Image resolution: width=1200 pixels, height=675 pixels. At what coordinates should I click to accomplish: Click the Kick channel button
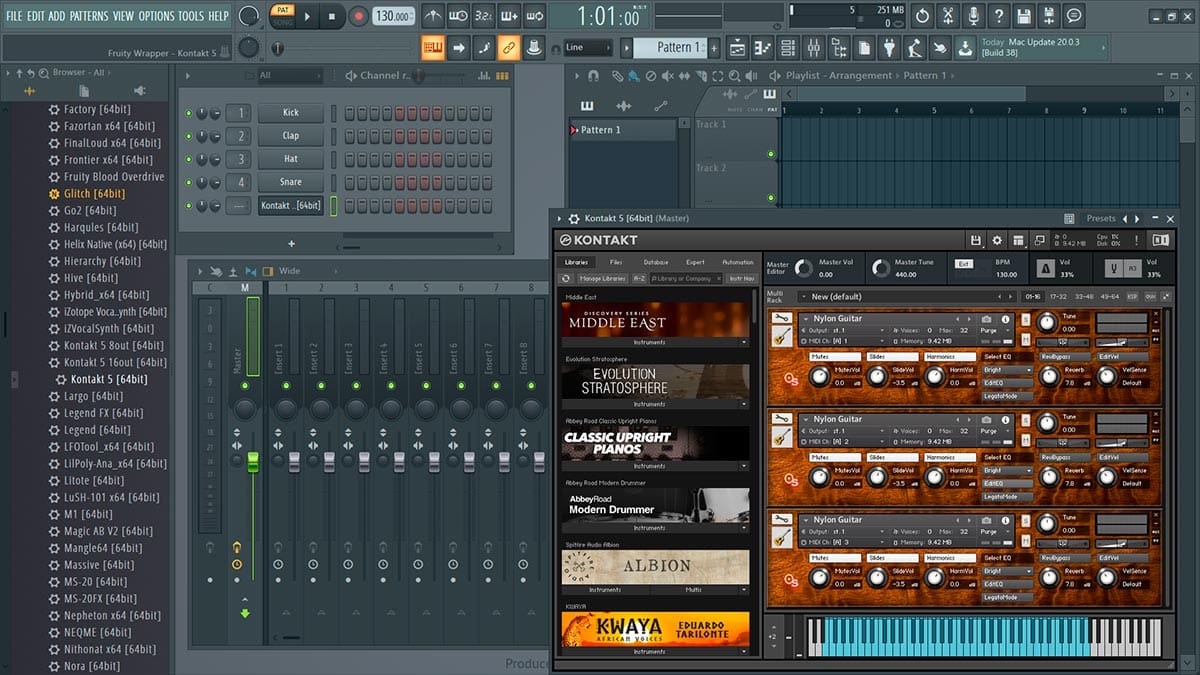pos(291,113)
